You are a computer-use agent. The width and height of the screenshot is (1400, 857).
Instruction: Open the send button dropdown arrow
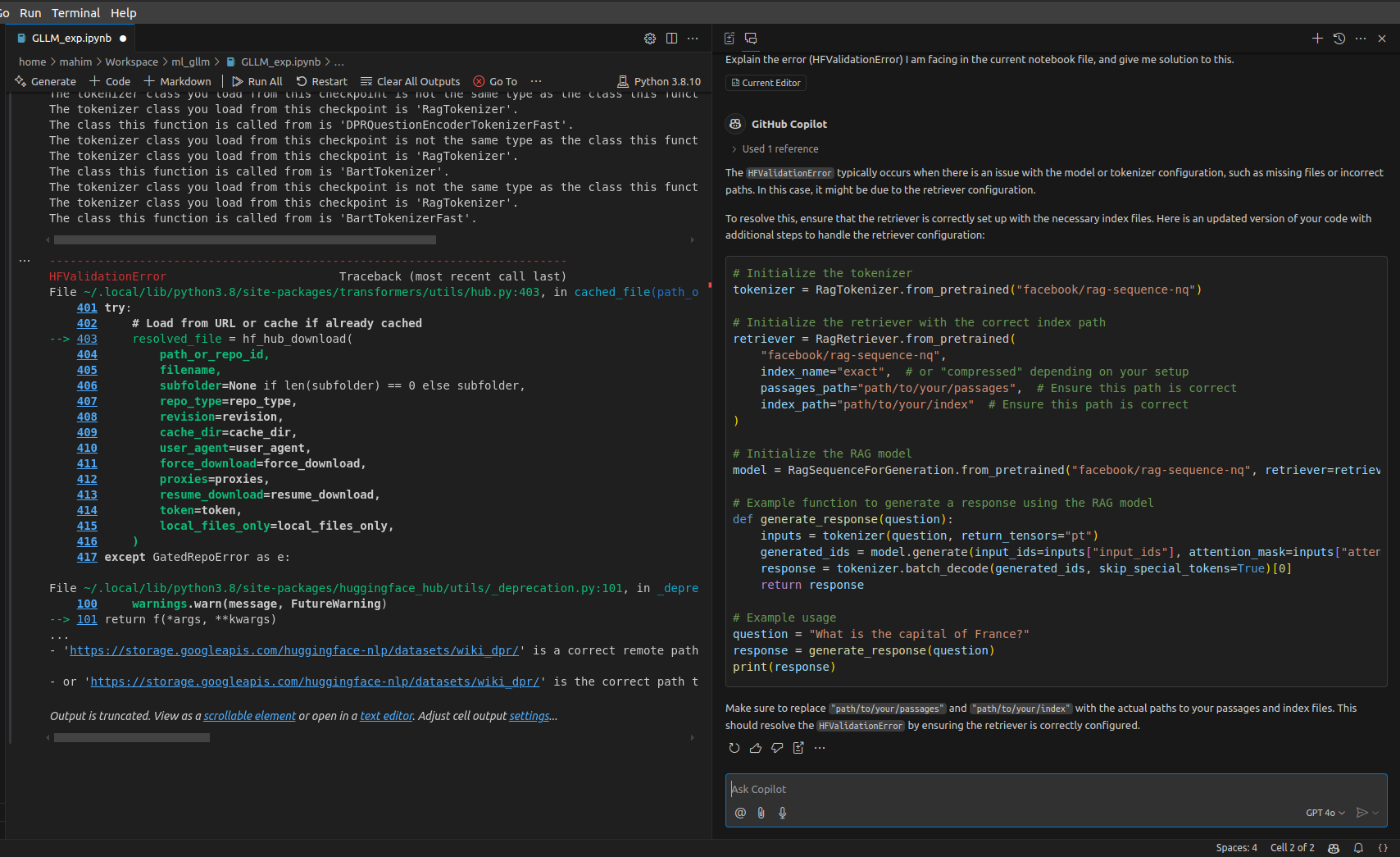pyautogui.click(x=1375, y=813)
